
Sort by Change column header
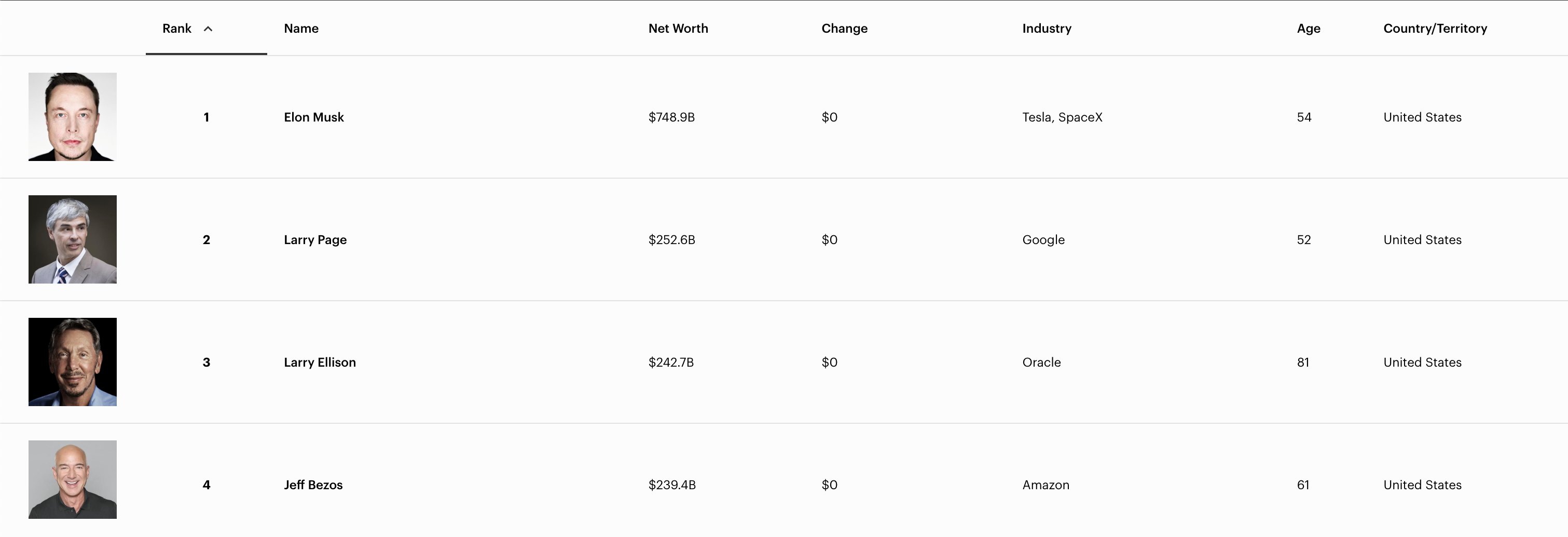click(x=844, y=29)
